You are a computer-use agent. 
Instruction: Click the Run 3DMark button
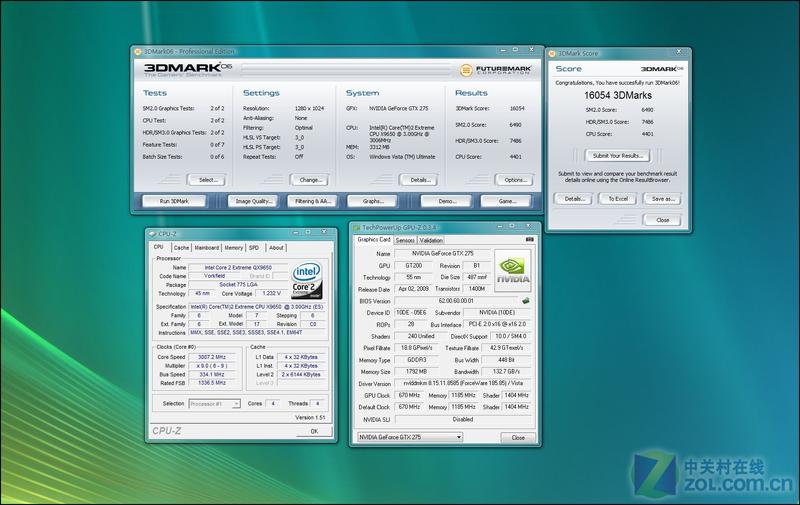[x=174, y=201]
